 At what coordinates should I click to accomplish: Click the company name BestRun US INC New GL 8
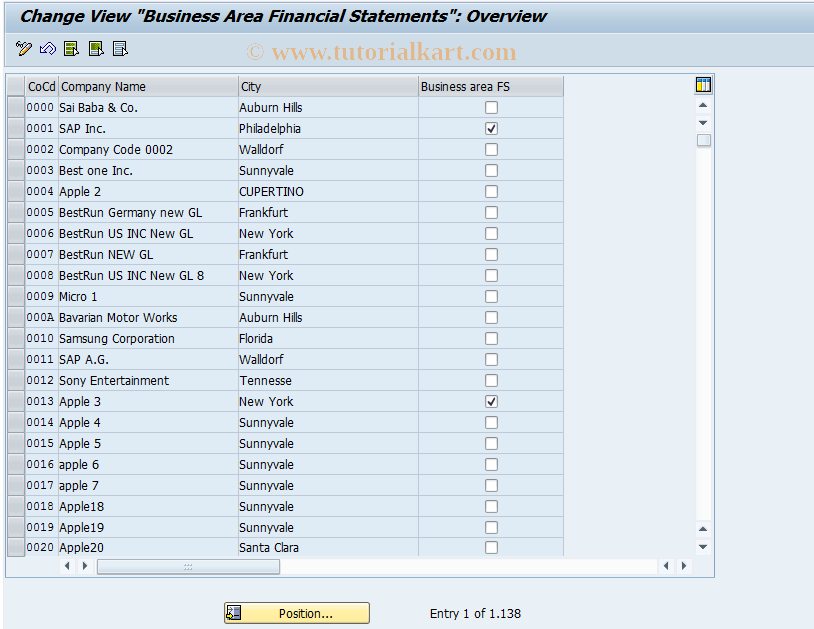(x=131, y=276)
